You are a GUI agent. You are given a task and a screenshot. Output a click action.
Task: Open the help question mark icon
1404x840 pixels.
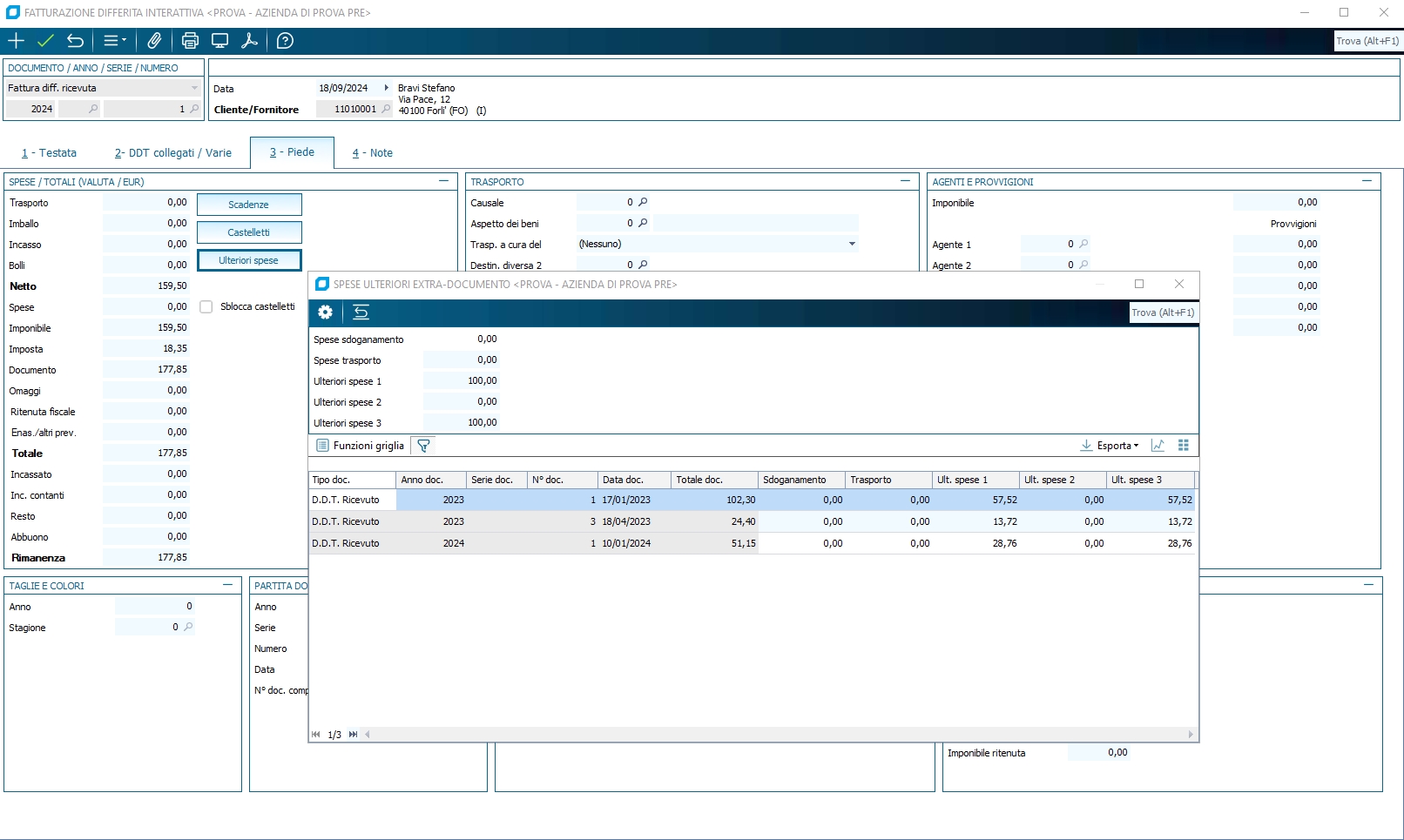coord(285,41)
